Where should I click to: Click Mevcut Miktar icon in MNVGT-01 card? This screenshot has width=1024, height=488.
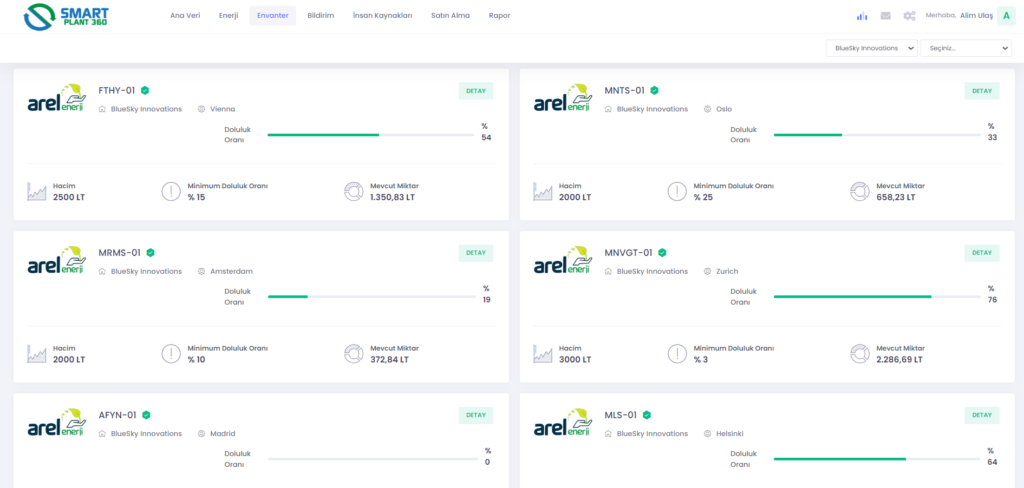[858, 354]
